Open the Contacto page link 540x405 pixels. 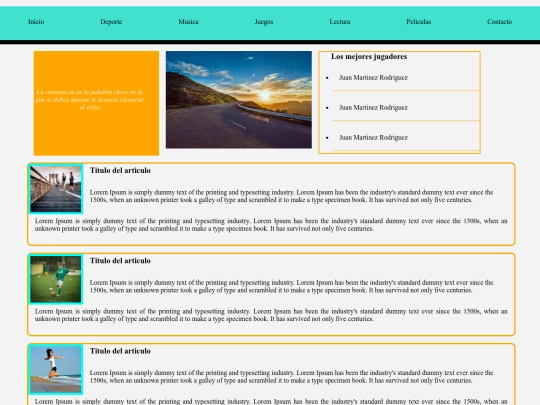499,22
